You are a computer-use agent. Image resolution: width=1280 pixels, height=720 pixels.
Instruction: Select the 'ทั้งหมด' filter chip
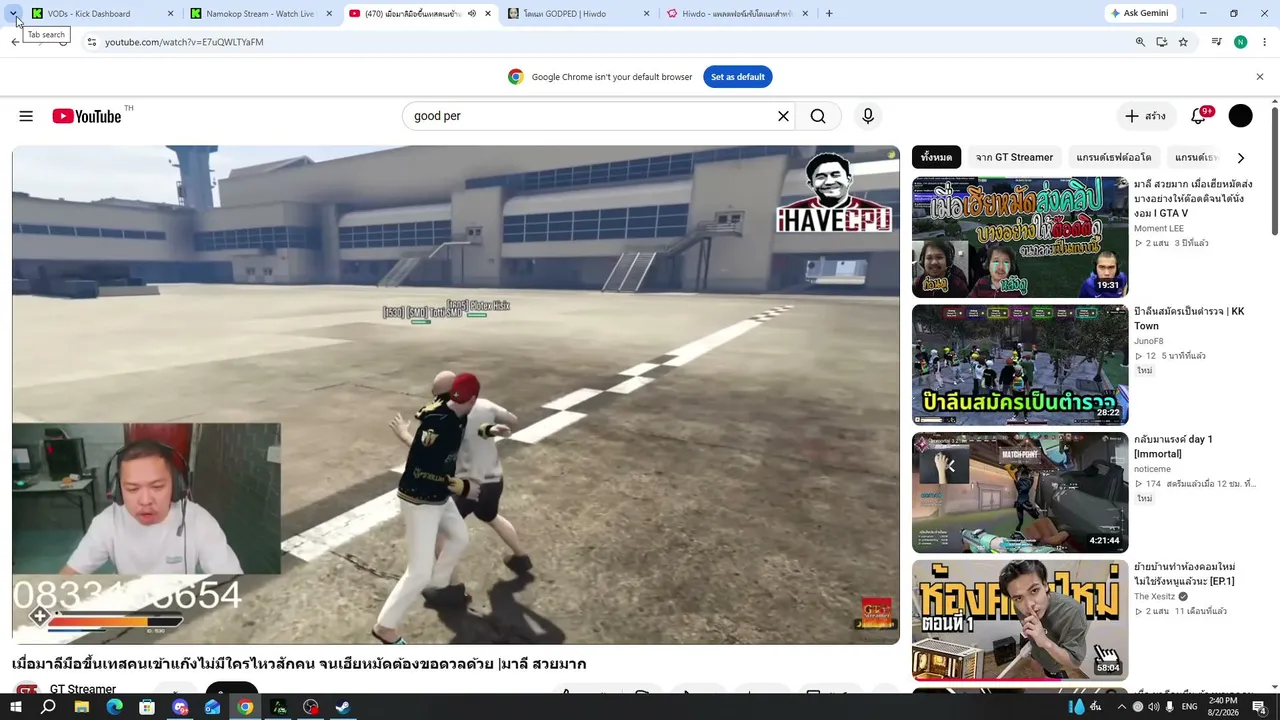pyautogui.click(x=936, y=157)
